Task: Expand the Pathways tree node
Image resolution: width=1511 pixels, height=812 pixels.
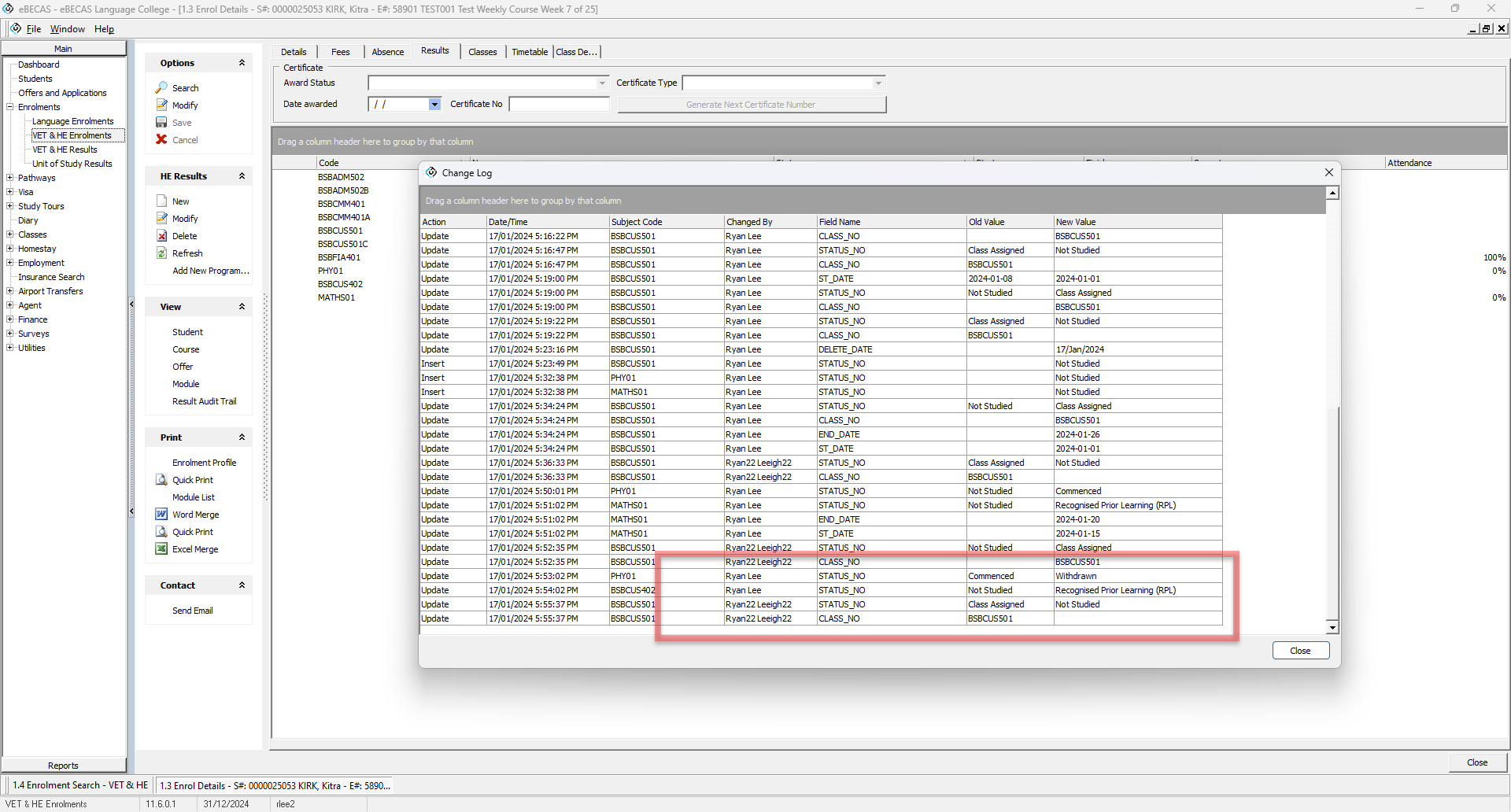Action: (x=9, y=178)
